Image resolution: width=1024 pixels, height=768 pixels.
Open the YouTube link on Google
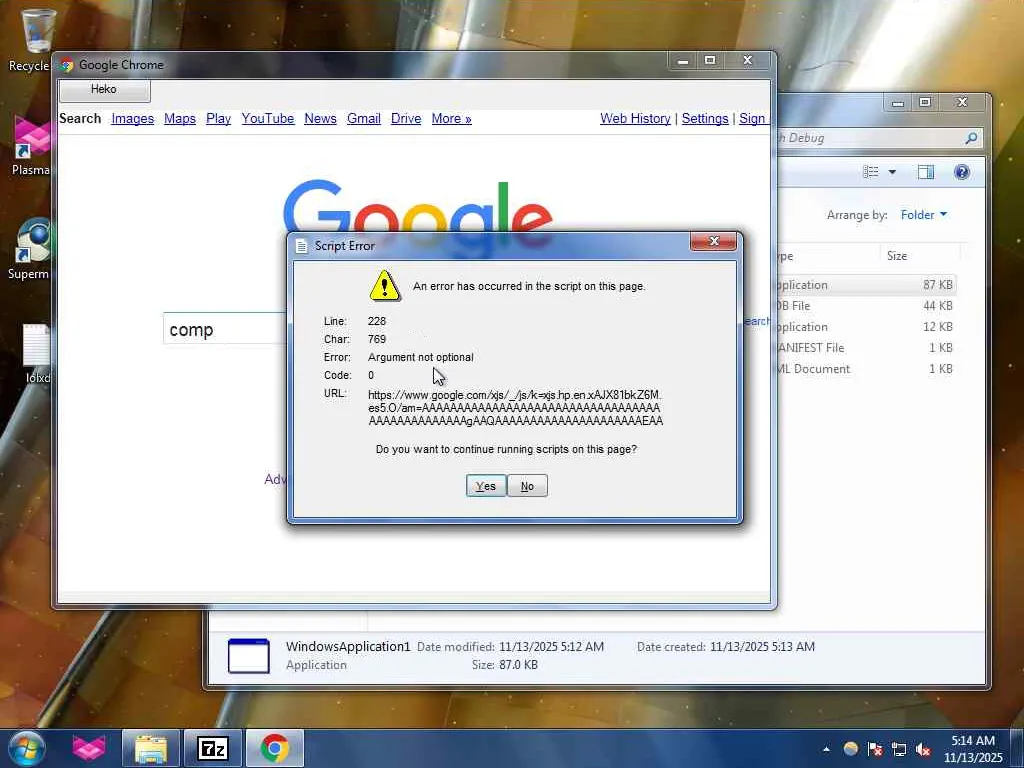point(268,119)
